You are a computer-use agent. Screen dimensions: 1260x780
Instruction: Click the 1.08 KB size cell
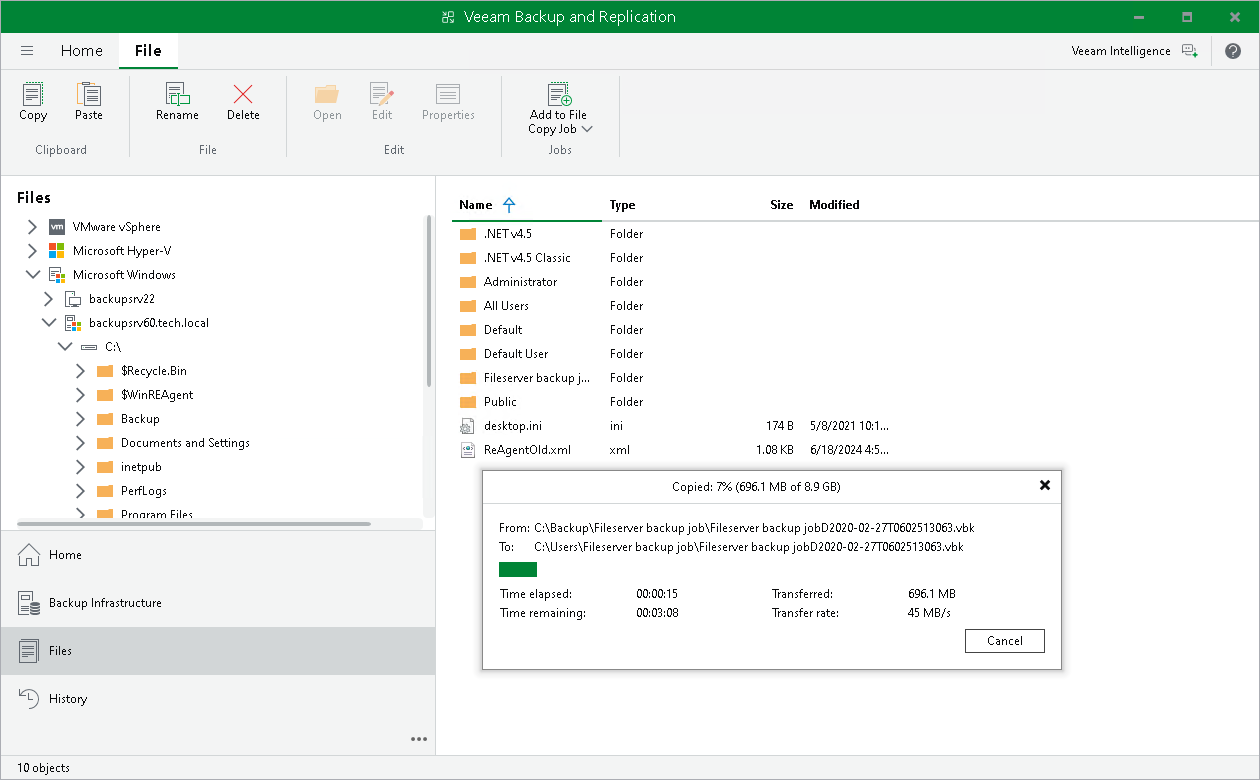774,450
